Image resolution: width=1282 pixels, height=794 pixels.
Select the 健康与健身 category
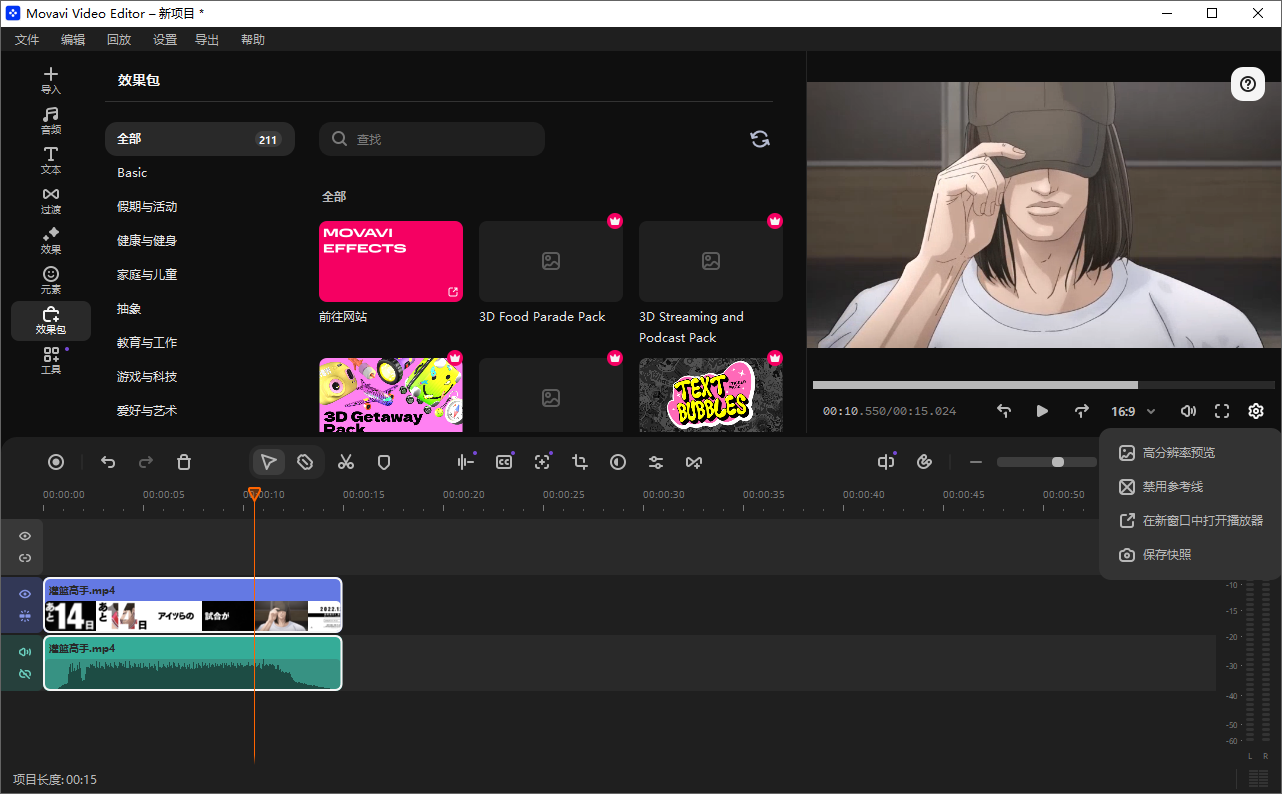point(200,241)
